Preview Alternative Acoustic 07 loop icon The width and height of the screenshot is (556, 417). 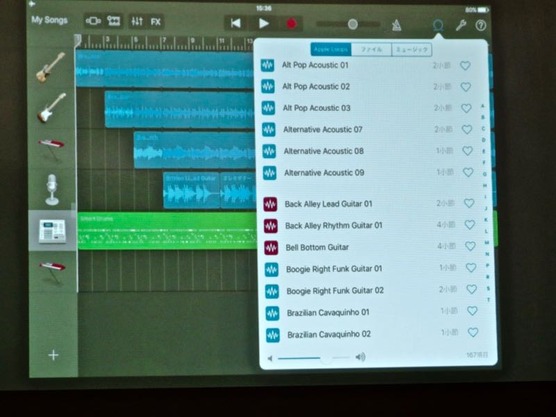268,130
